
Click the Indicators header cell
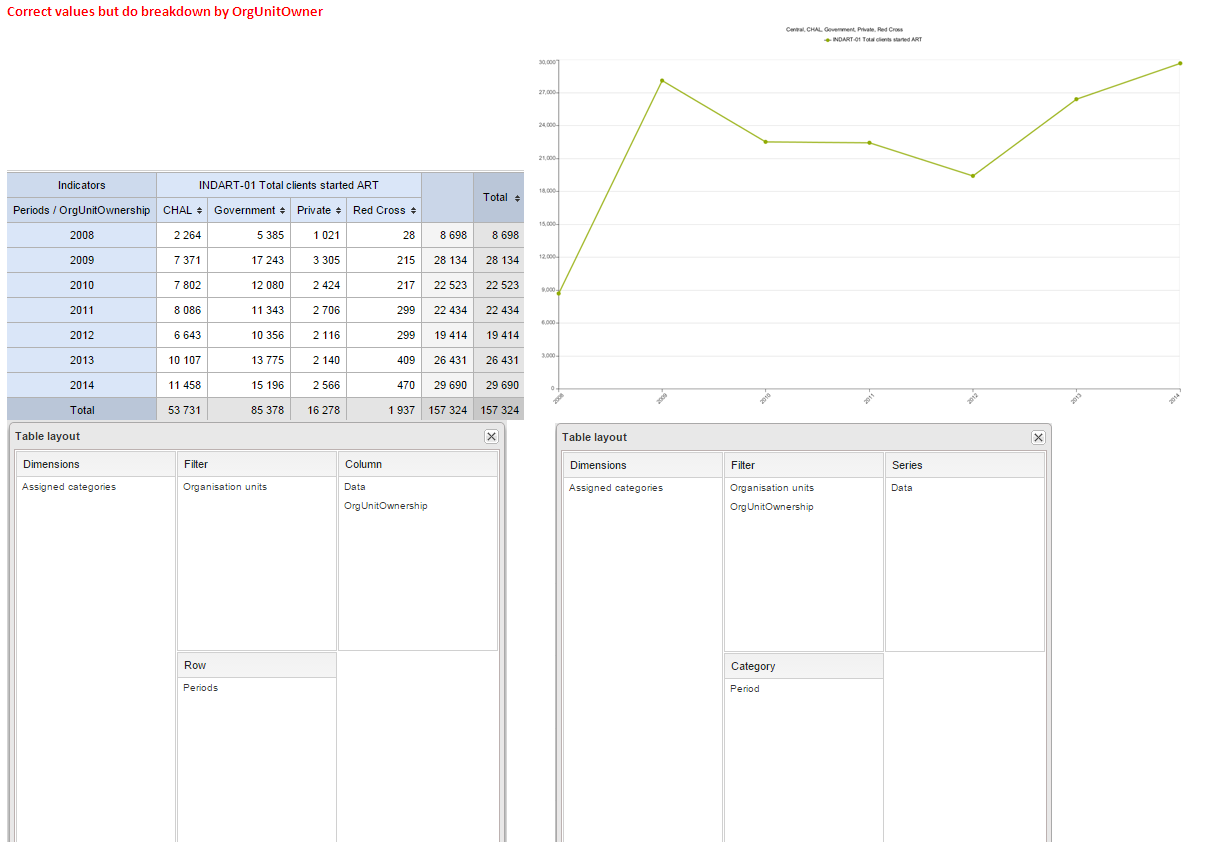point(82,185)
